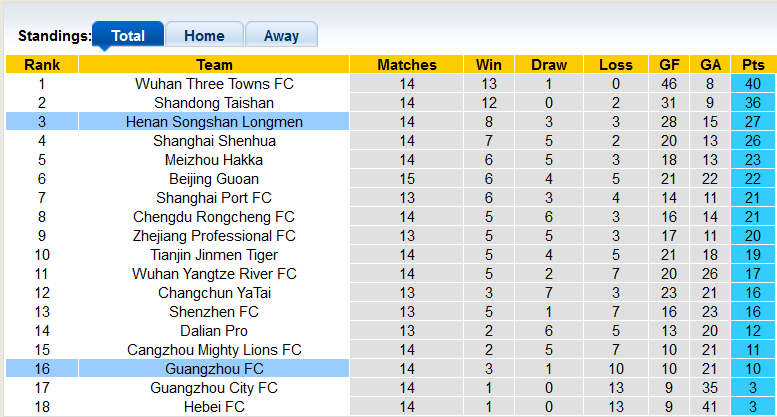Click the Matches column header

point(407,64)
